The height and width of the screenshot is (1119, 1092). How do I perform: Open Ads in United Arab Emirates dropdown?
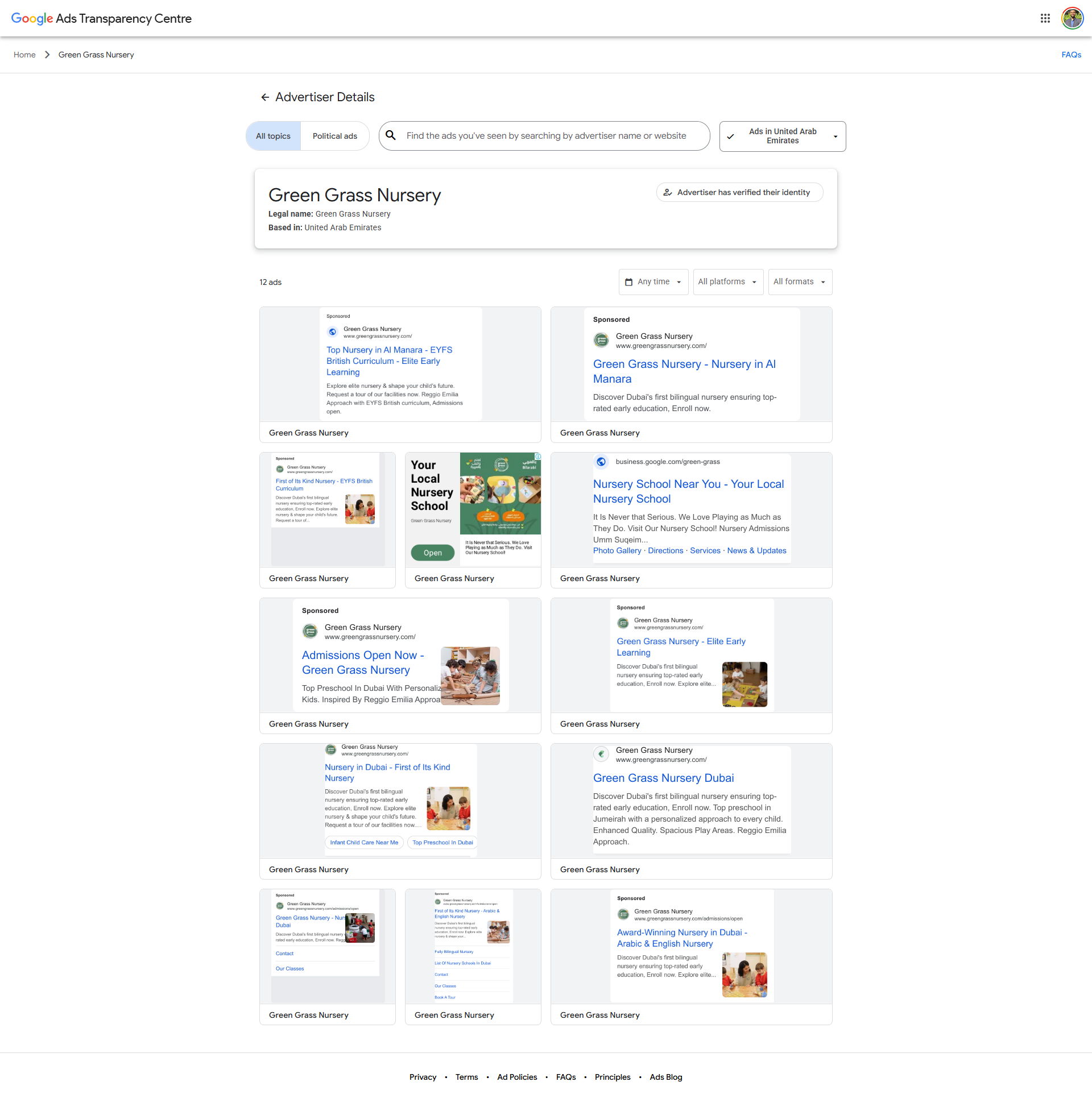click(782, 136)
